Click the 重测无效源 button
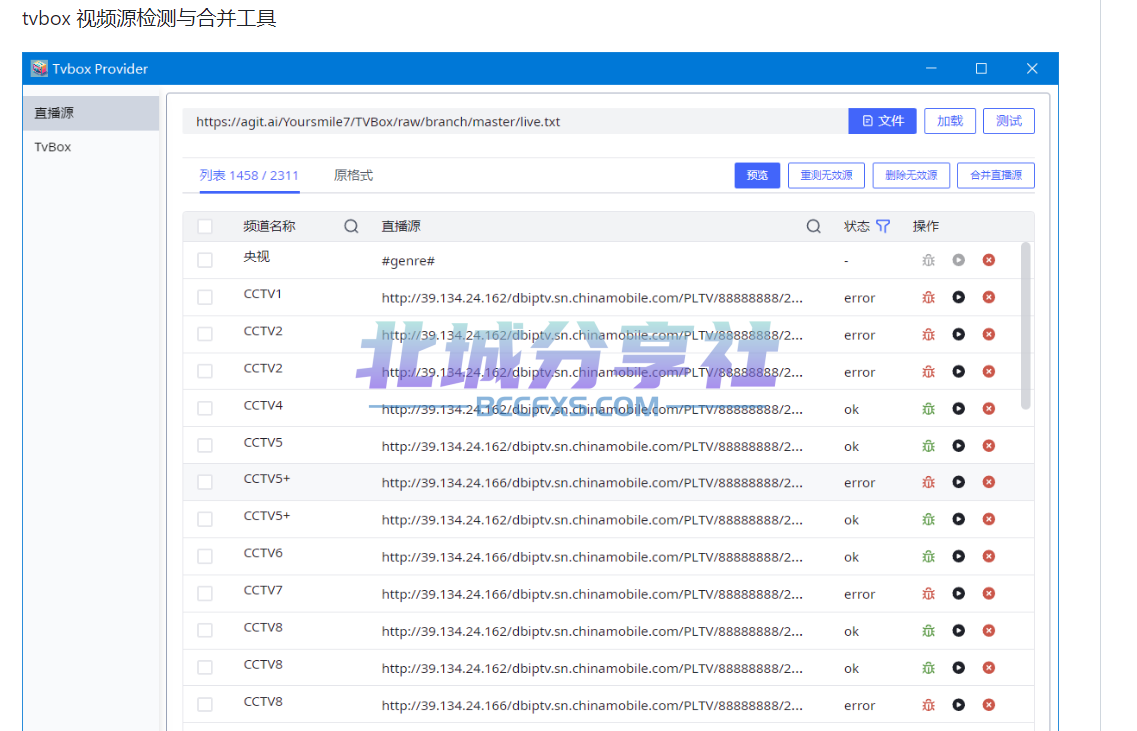Viewport: 1137px width, 731px height. pos(826,175)
